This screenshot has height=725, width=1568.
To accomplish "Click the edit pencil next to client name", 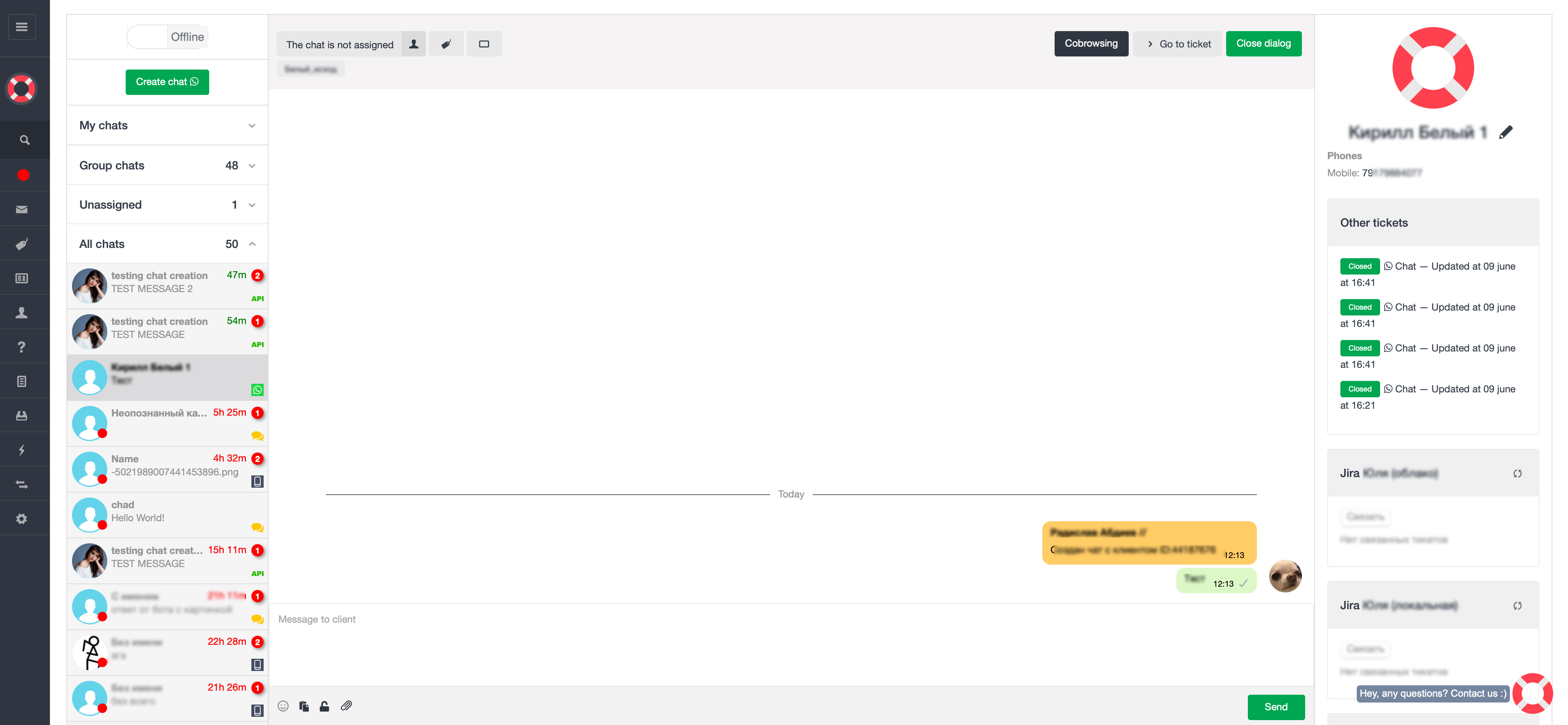I will 1506,132.
